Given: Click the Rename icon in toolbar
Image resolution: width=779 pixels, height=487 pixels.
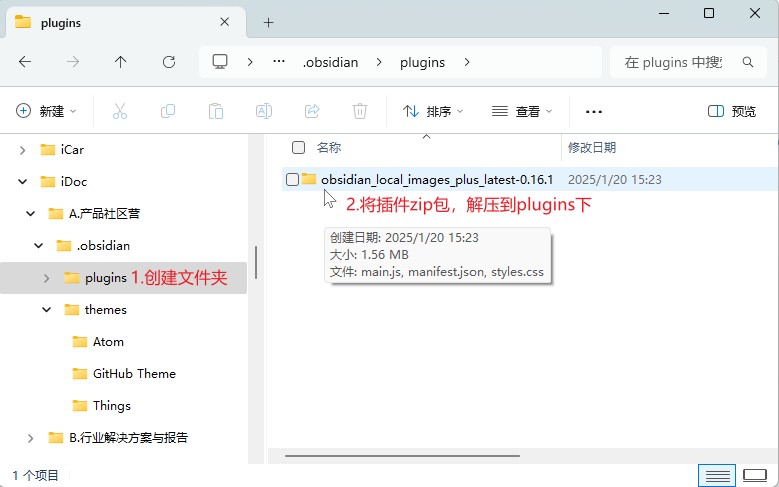Looking at the screenshot, I should [x=264, y=111].
